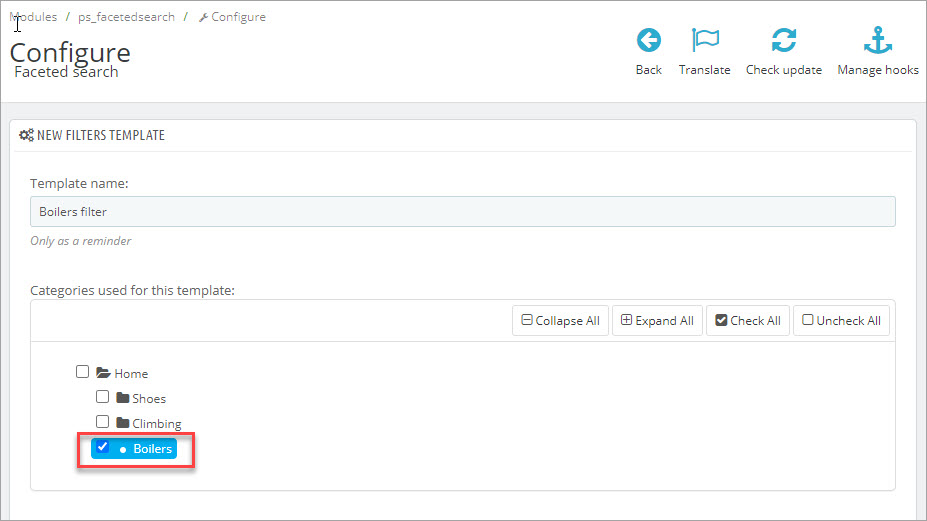Open the Manage hooks anchor icon

pyautogui.click(x=877, y=40)
